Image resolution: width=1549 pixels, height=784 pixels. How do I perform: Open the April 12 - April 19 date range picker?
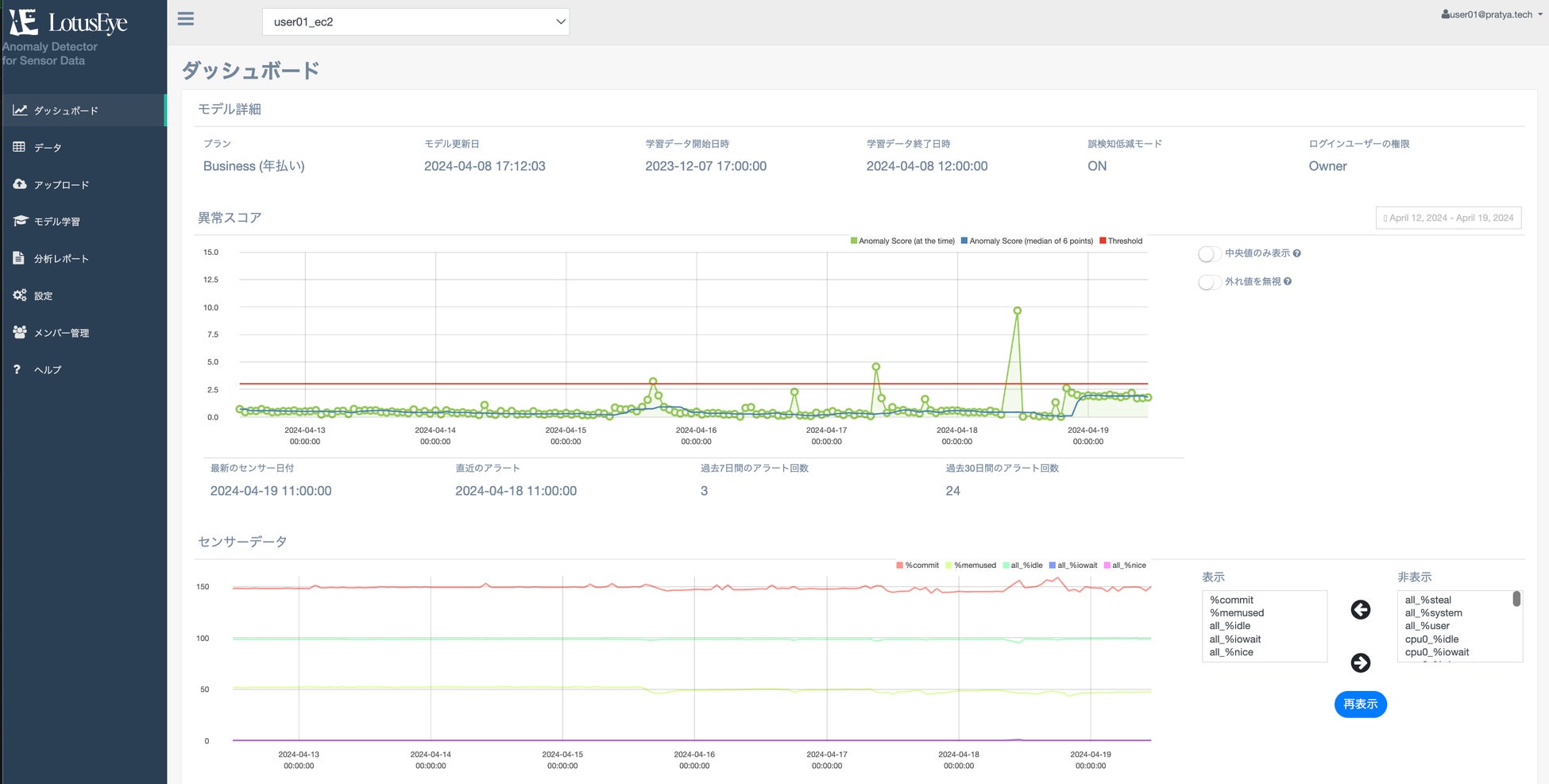pos(1449,218)
